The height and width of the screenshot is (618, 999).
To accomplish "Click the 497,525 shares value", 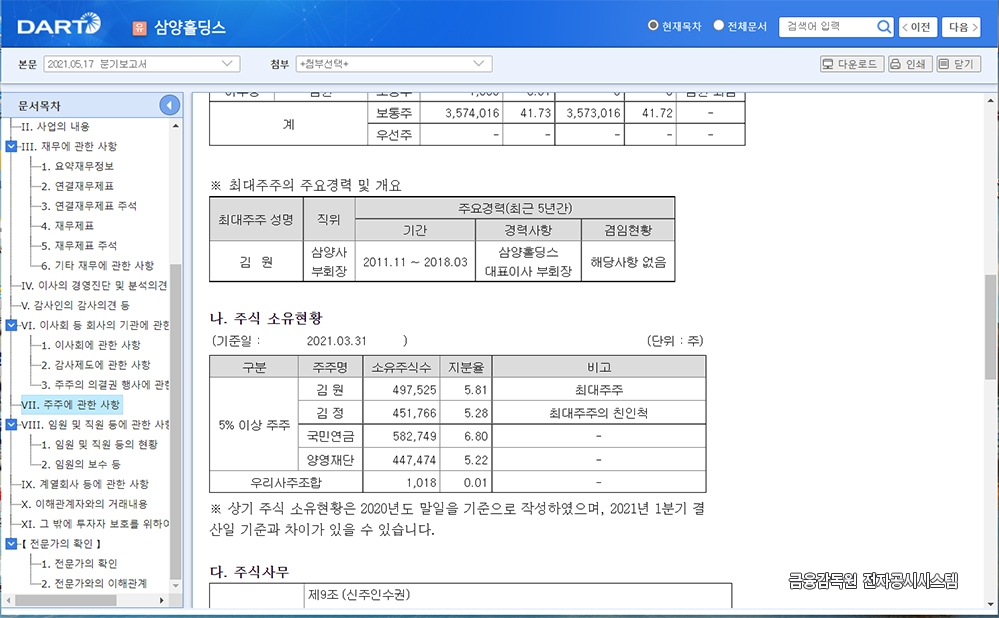I will coord(414,390).
